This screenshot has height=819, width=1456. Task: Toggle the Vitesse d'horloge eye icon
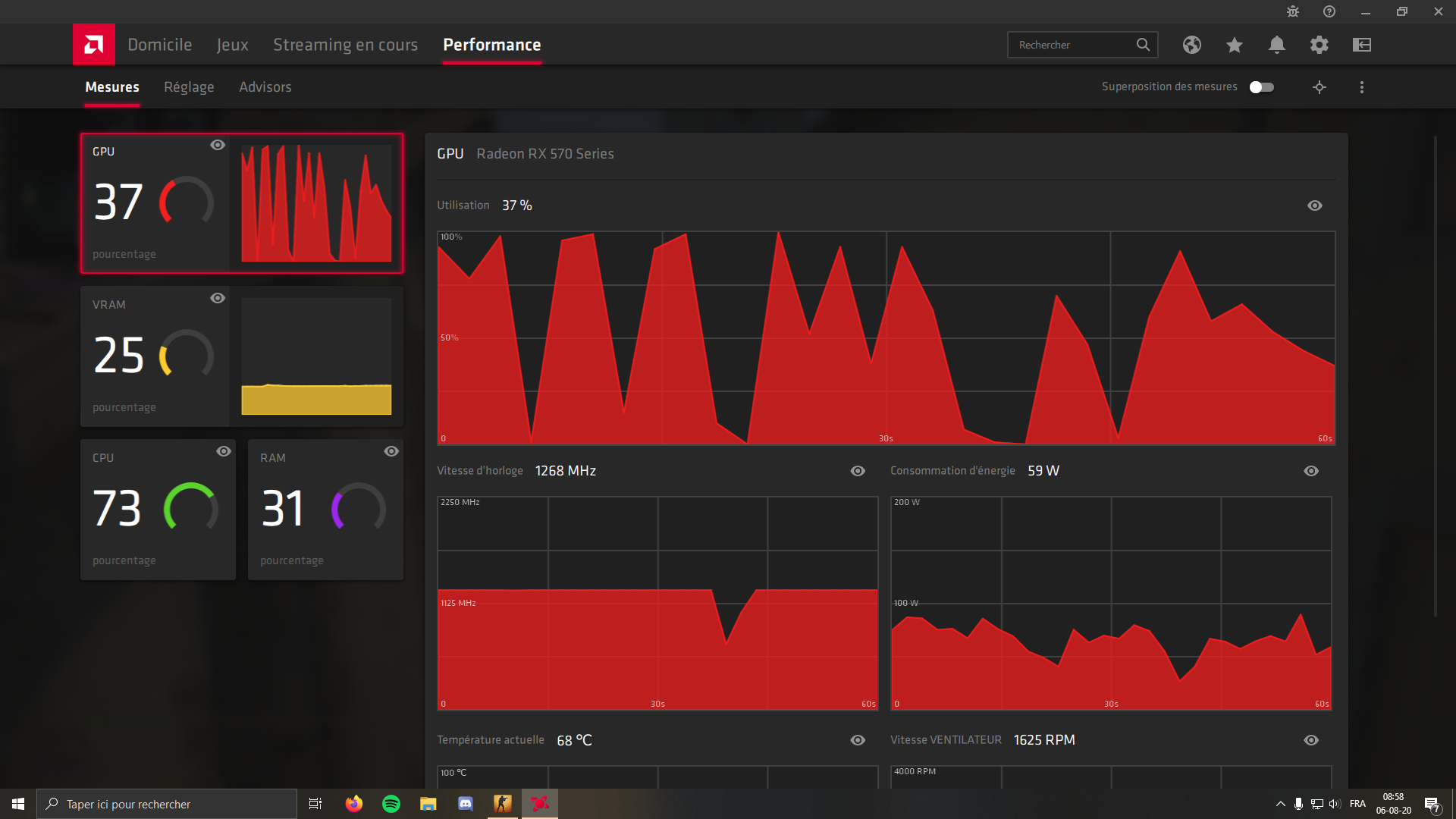858,471
